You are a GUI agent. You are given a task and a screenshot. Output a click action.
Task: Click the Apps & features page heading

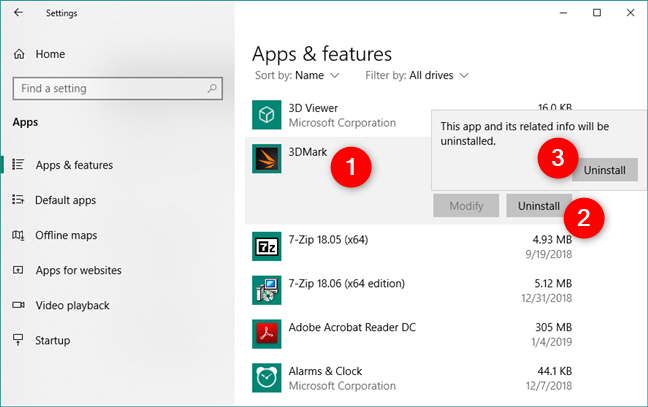(322, 54)
